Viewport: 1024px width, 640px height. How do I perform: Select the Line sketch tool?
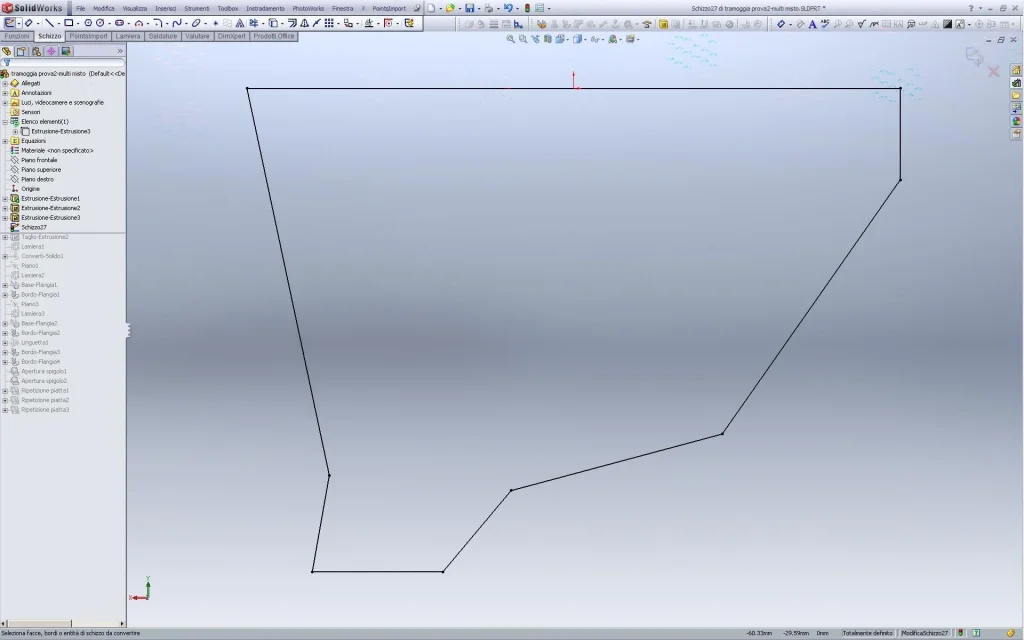point(49,22)
